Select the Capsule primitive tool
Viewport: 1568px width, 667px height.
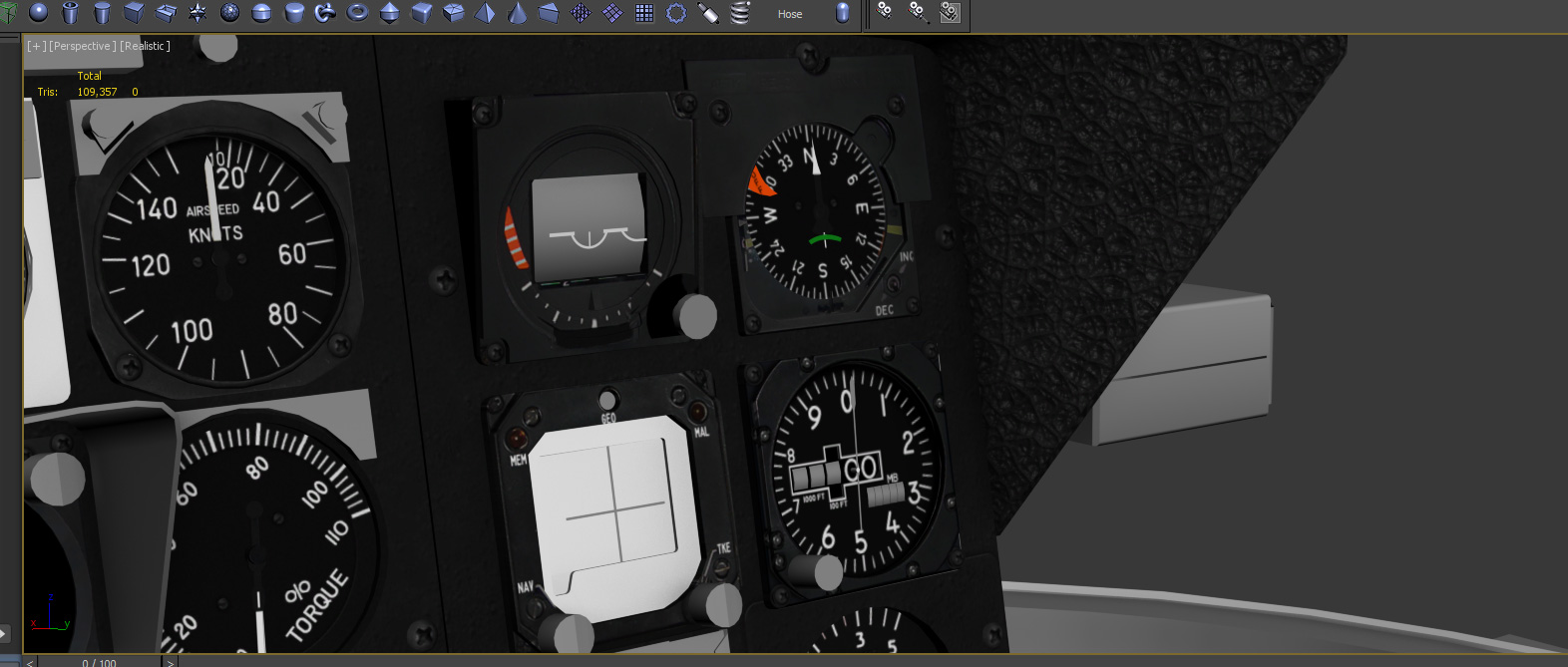click(843, 13)
